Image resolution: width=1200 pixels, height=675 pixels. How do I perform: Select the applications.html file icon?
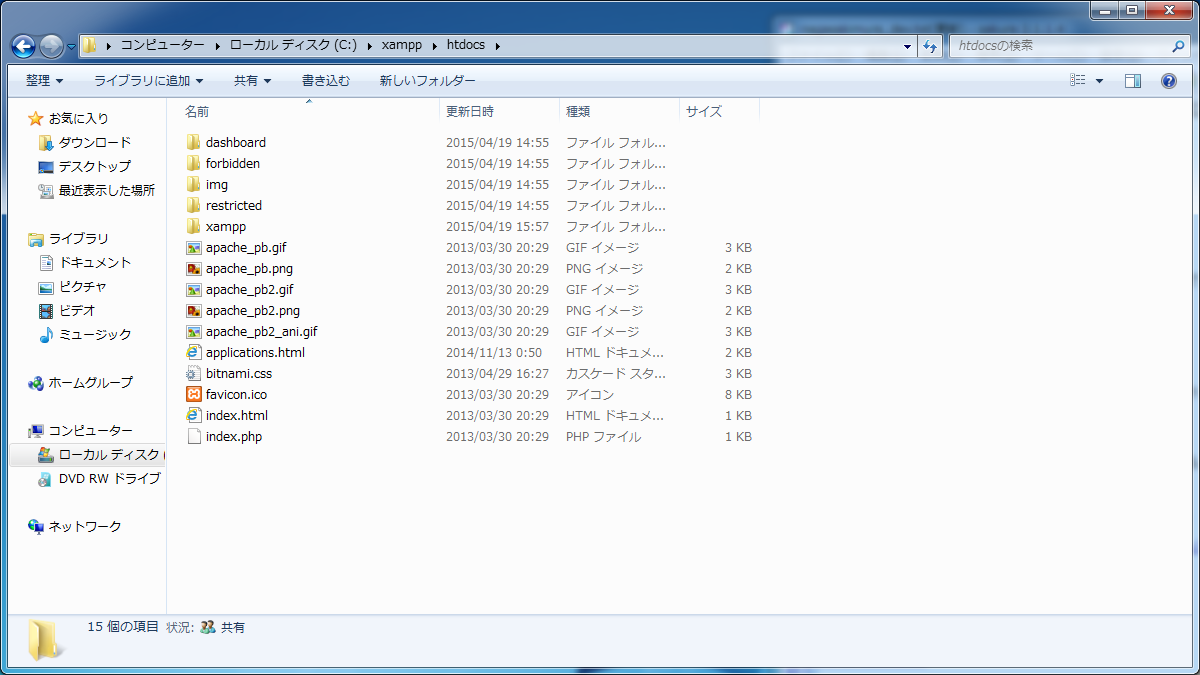coord(194,353)
